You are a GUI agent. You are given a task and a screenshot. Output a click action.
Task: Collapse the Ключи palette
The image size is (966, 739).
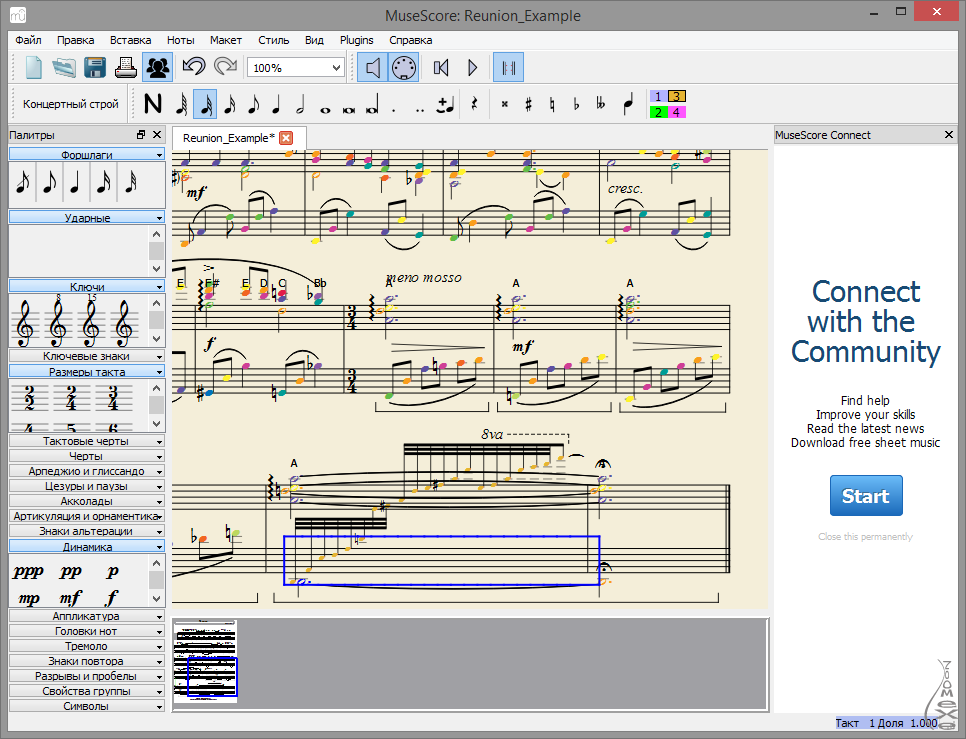click(87, 286)
